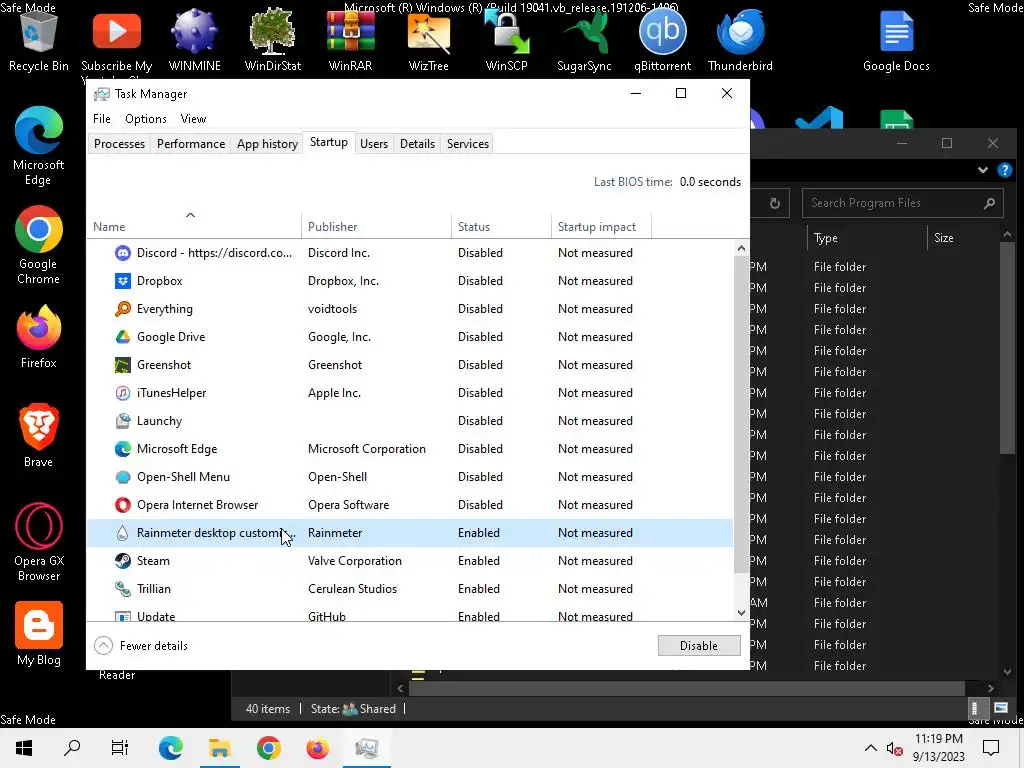Open Task View on the taskbar
Image resolution: width=1024 pixels, height=768 pixels.
(x=120, y=748)
